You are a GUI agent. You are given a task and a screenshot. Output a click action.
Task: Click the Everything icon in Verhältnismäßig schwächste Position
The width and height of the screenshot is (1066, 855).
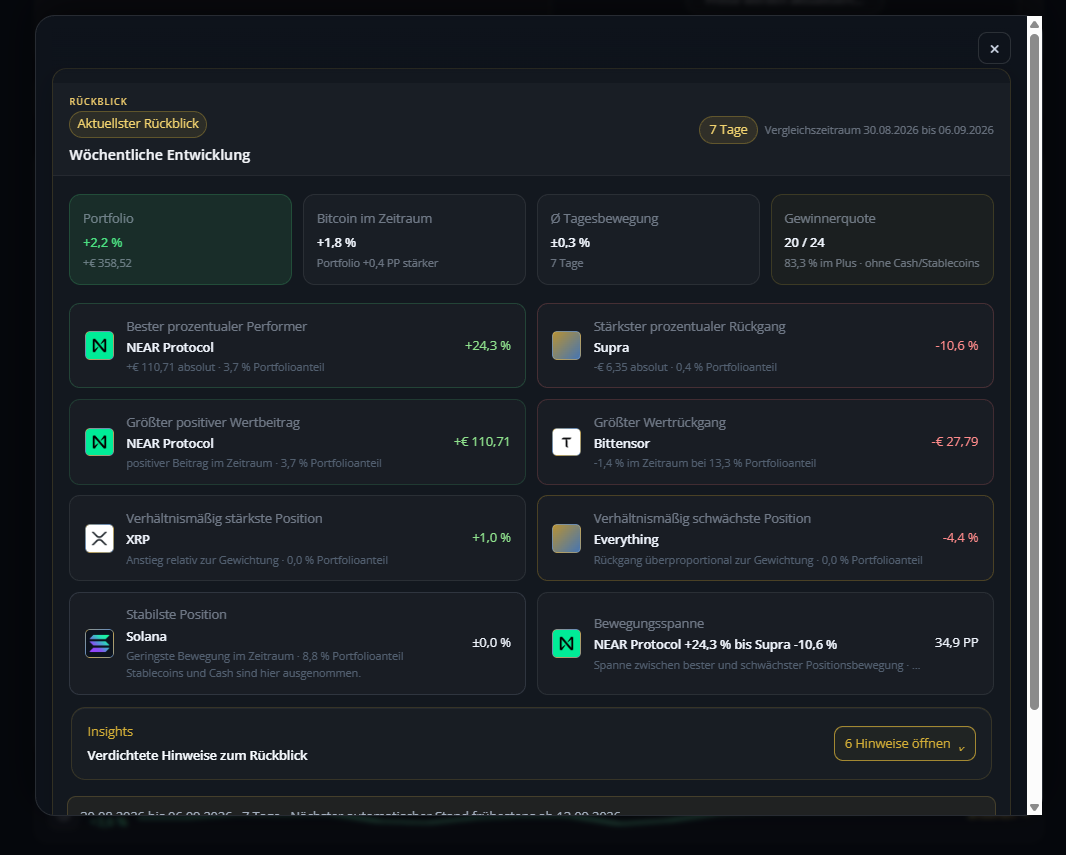(x=566, y=538)
